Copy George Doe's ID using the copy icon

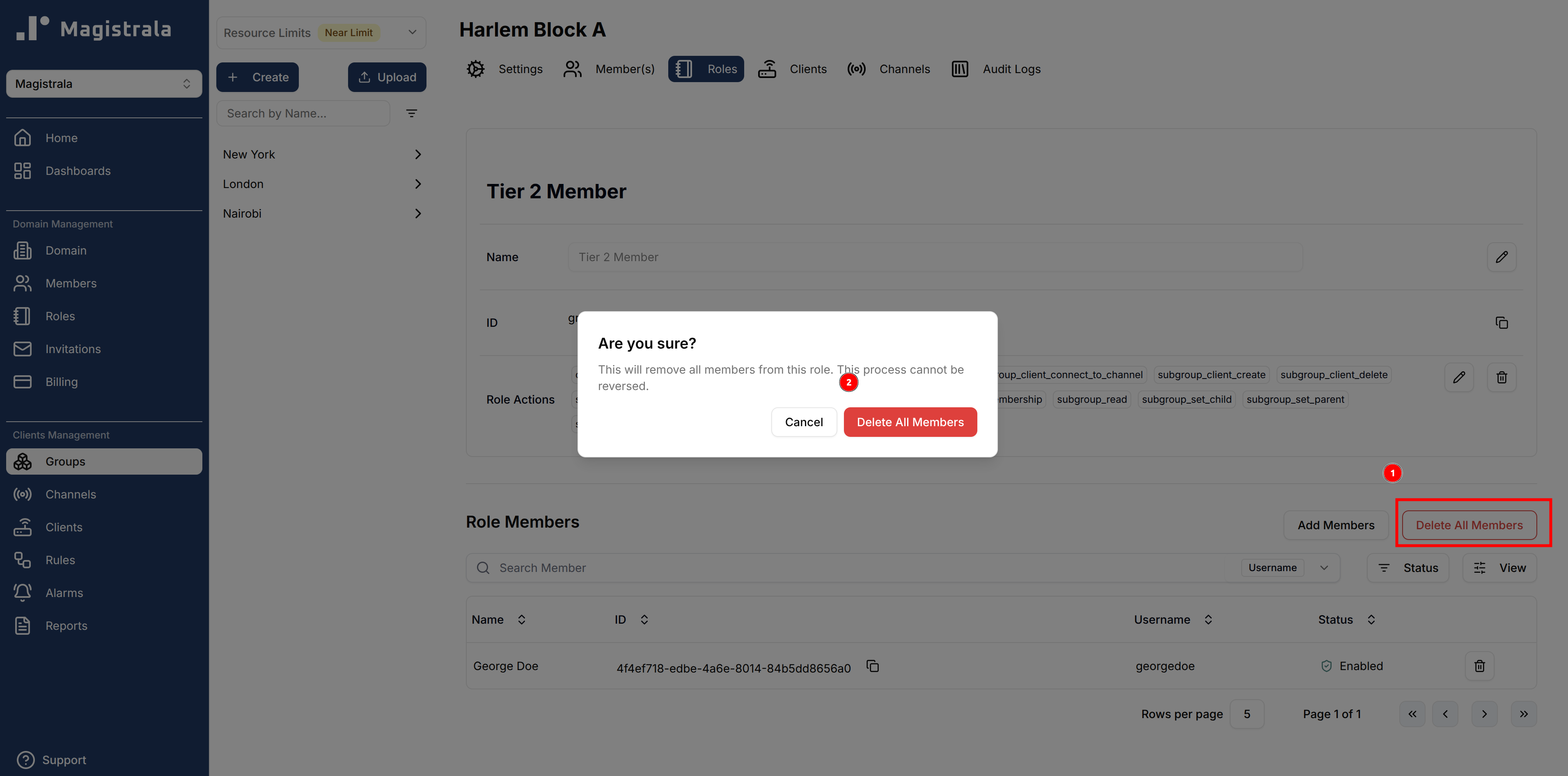(872, 666)
